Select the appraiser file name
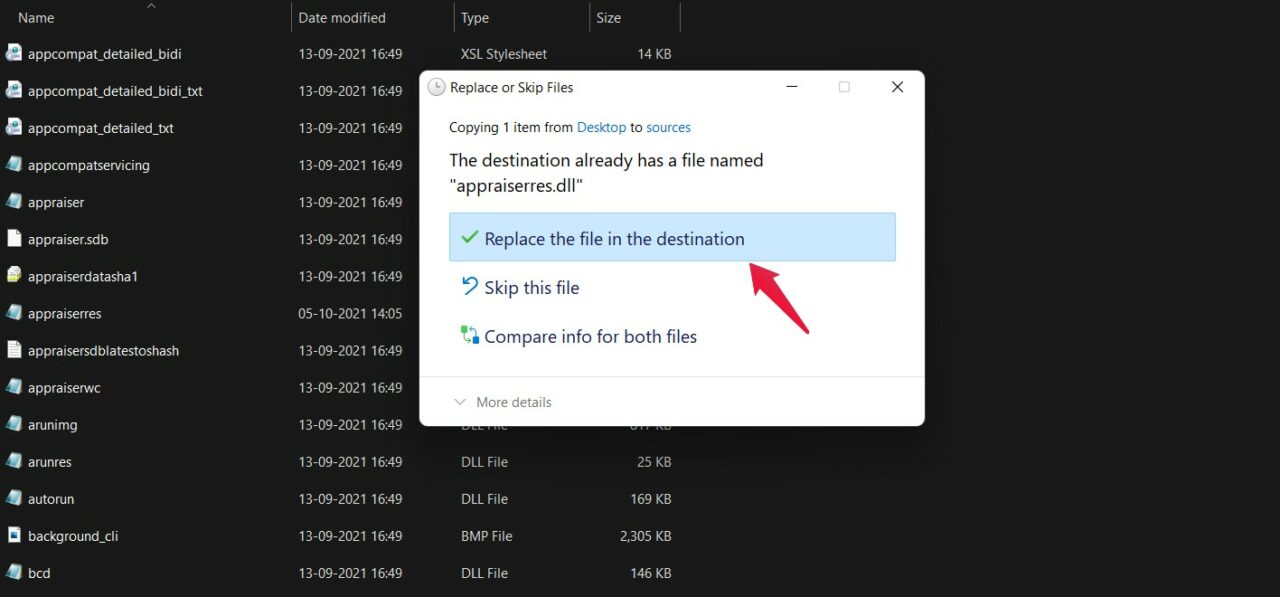This screenshot has width=1280, height=597. 56,202
